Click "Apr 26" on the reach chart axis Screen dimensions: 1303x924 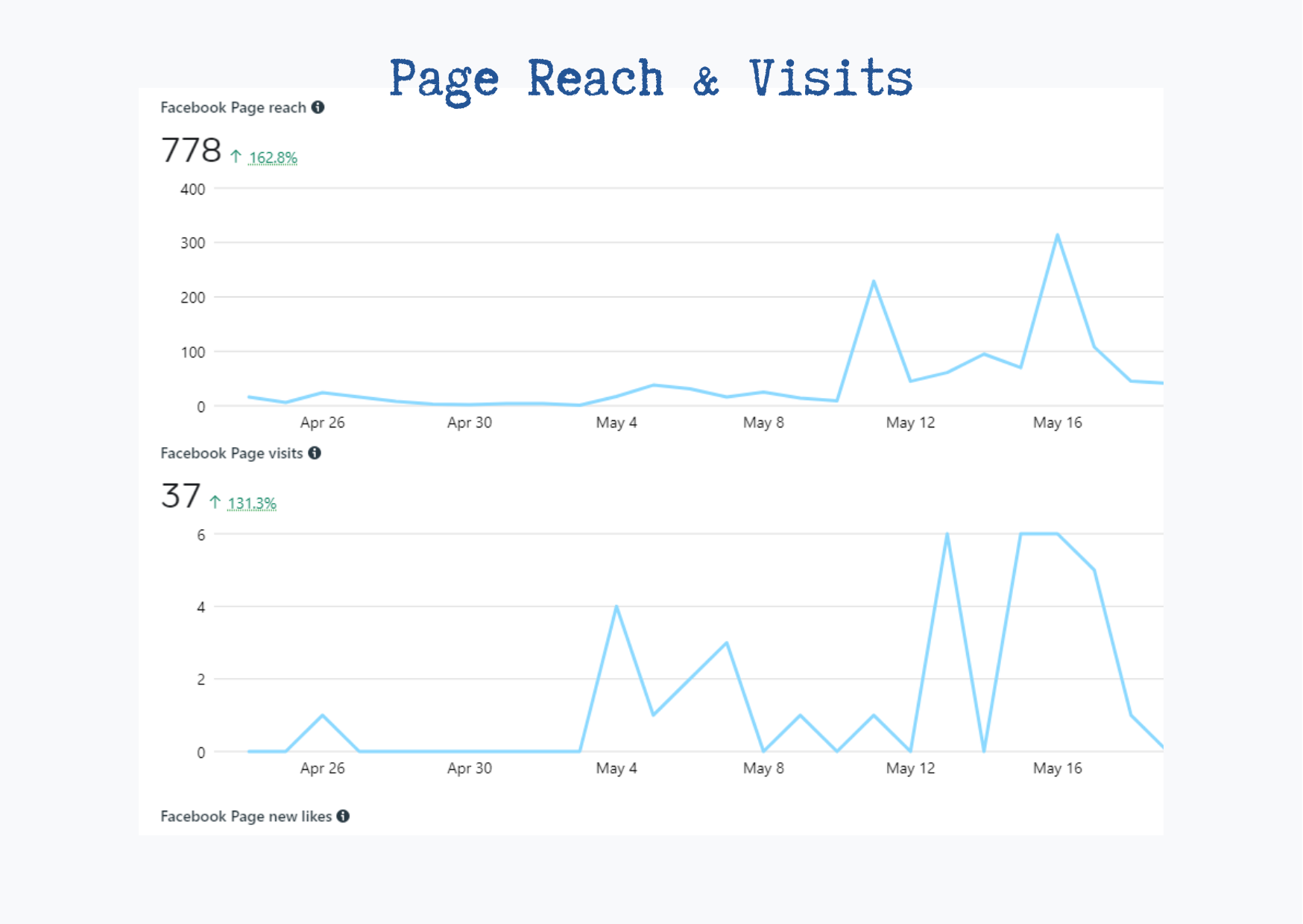323,423
